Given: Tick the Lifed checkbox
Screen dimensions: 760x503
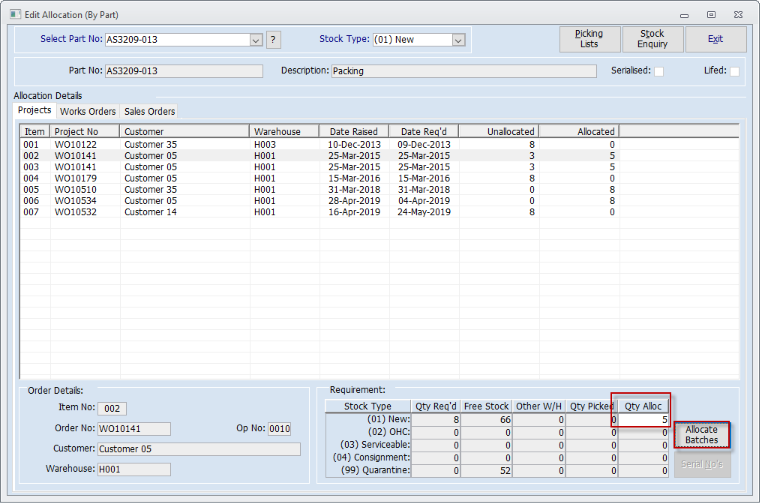Looking at the screenshot, I should point(735,71).
